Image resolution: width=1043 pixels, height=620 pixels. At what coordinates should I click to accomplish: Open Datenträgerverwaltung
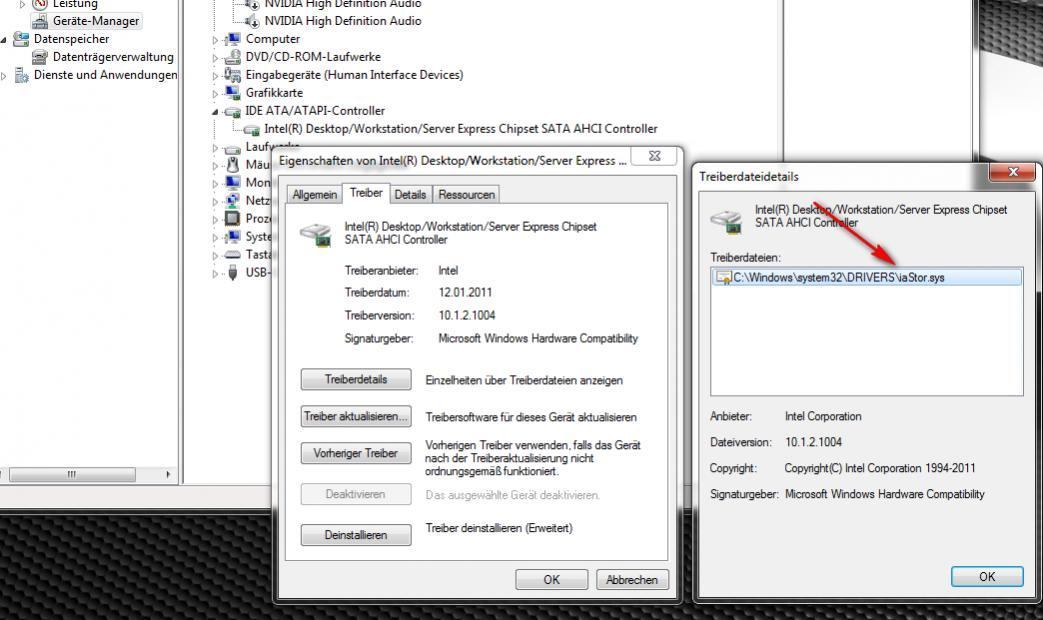[x=113, y=57]
